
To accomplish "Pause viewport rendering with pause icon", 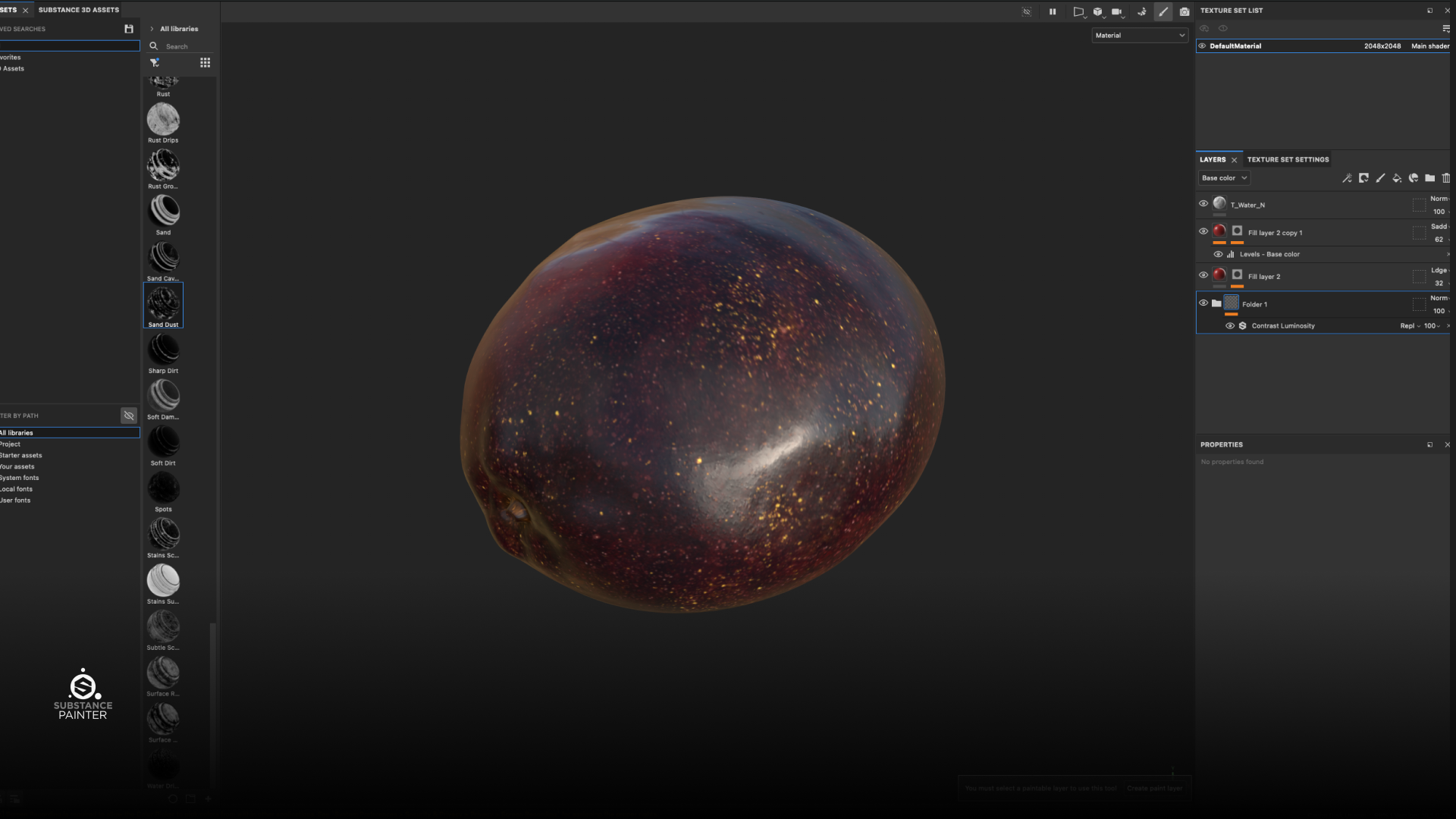I will coord(1053,11).
